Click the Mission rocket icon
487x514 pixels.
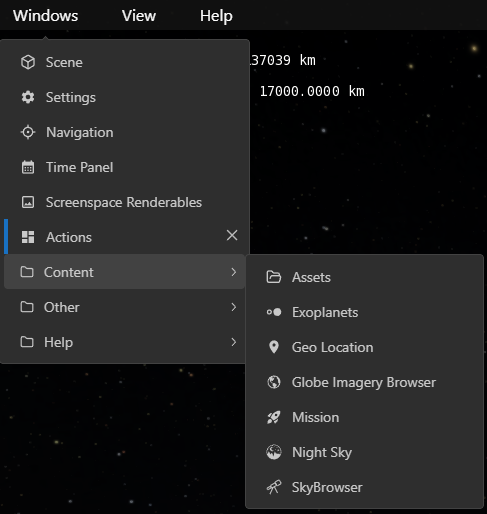pos(274,417)
